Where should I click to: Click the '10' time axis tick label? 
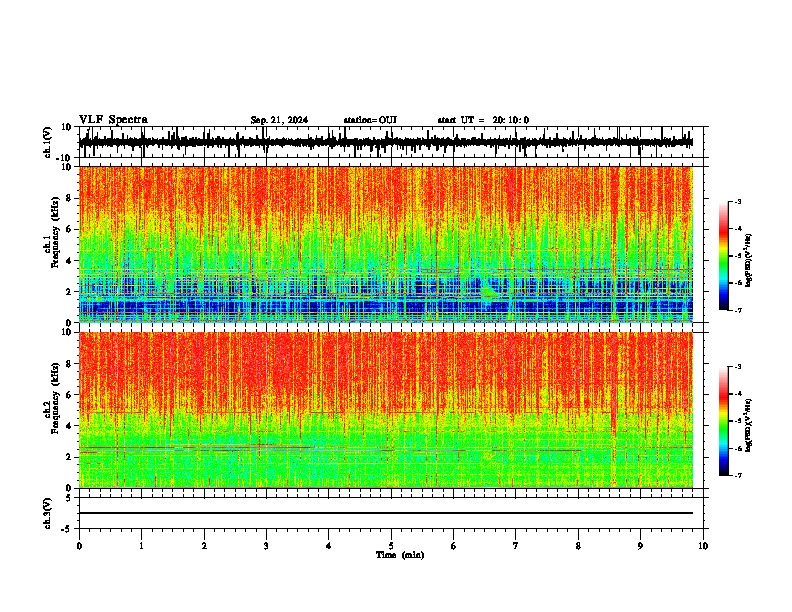coord(703,546)
